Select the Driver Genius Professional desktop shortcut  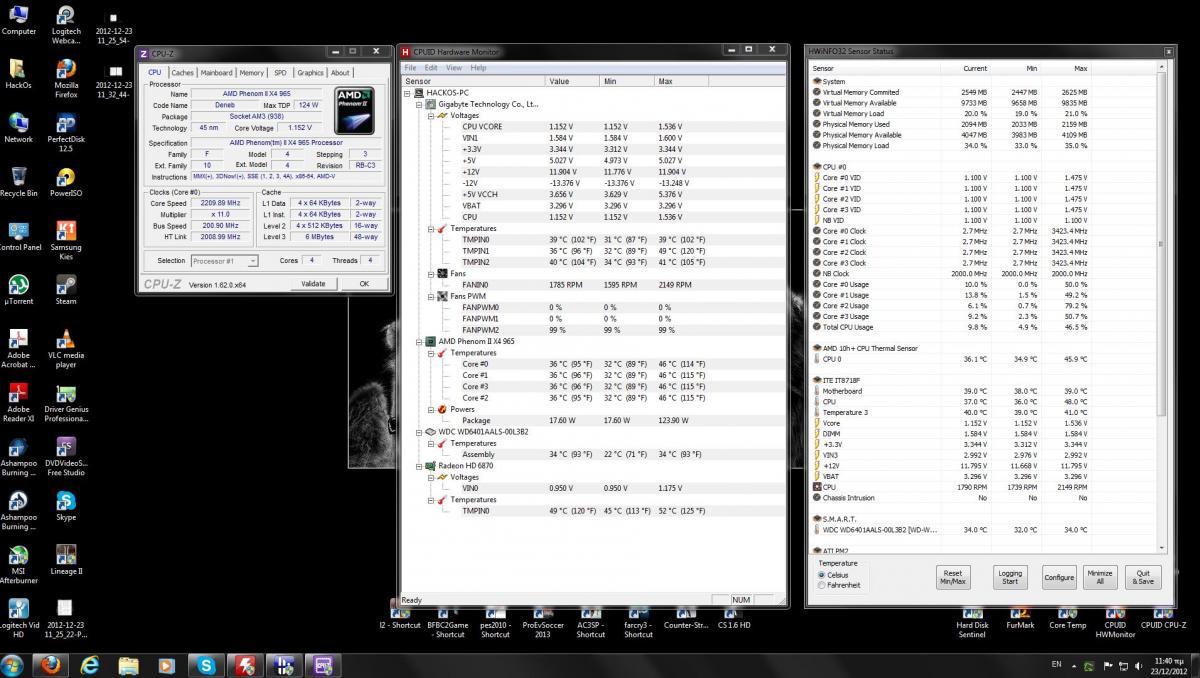(66, 403)
